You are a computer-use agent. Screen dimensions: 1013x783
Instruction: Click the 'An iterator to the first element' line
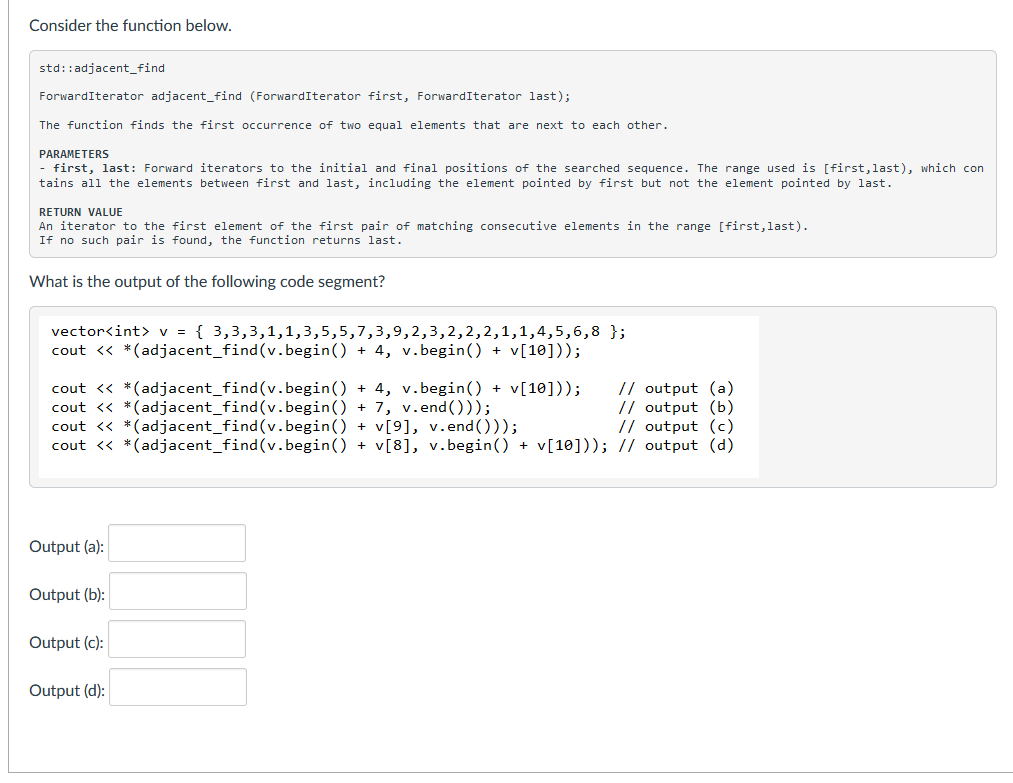tap(423, 226)
